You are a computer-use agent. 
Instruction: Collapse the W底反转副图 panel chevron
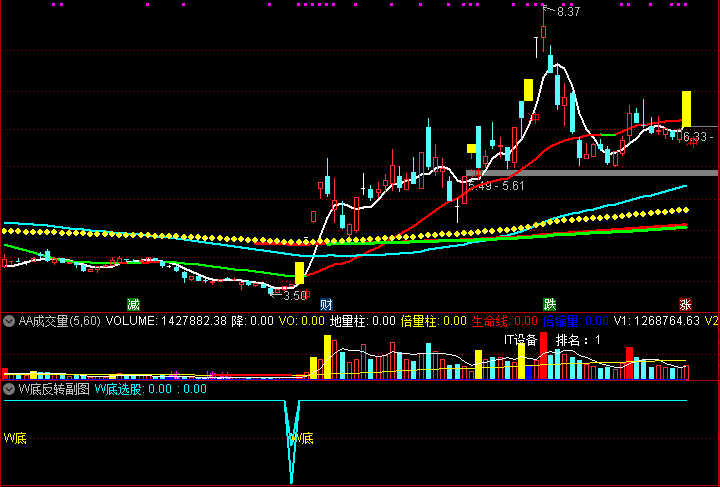tap(9, 389)
